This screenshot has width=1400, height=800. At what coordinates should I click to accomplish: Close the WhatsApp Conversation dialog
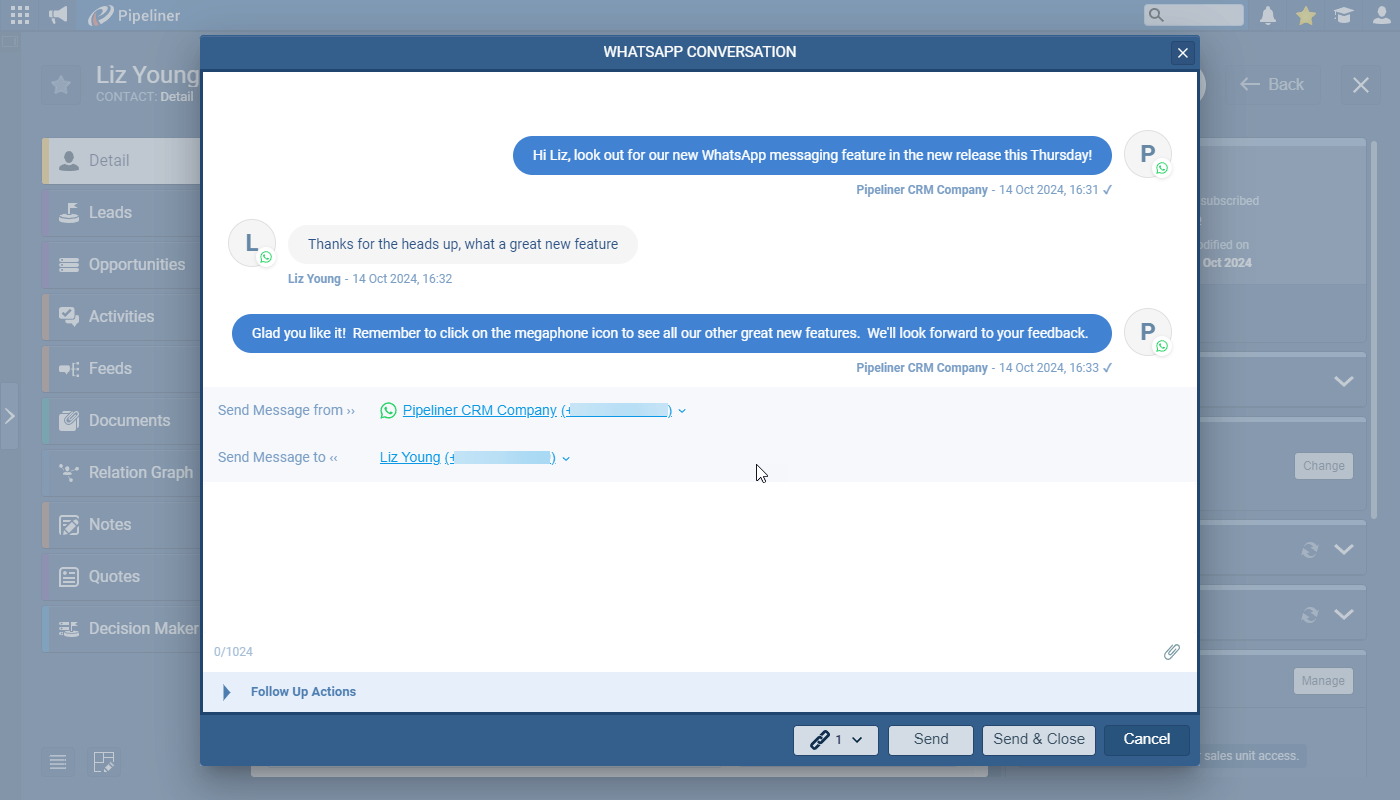coord(1182,54)
